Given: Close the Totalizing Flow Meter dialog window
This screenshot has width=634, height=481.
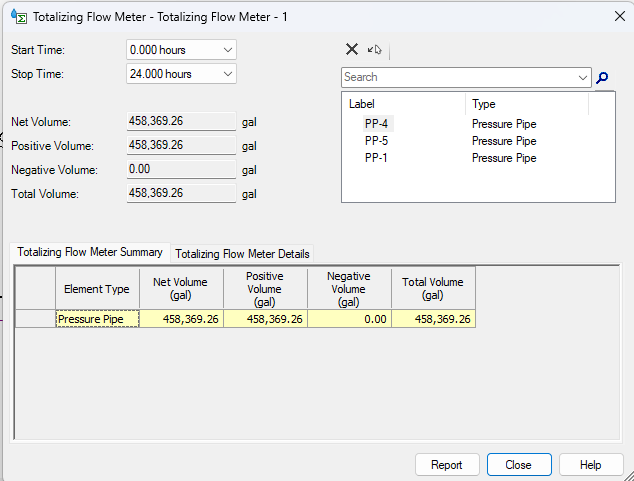Looking at the screenshot, I should [620, 16].
